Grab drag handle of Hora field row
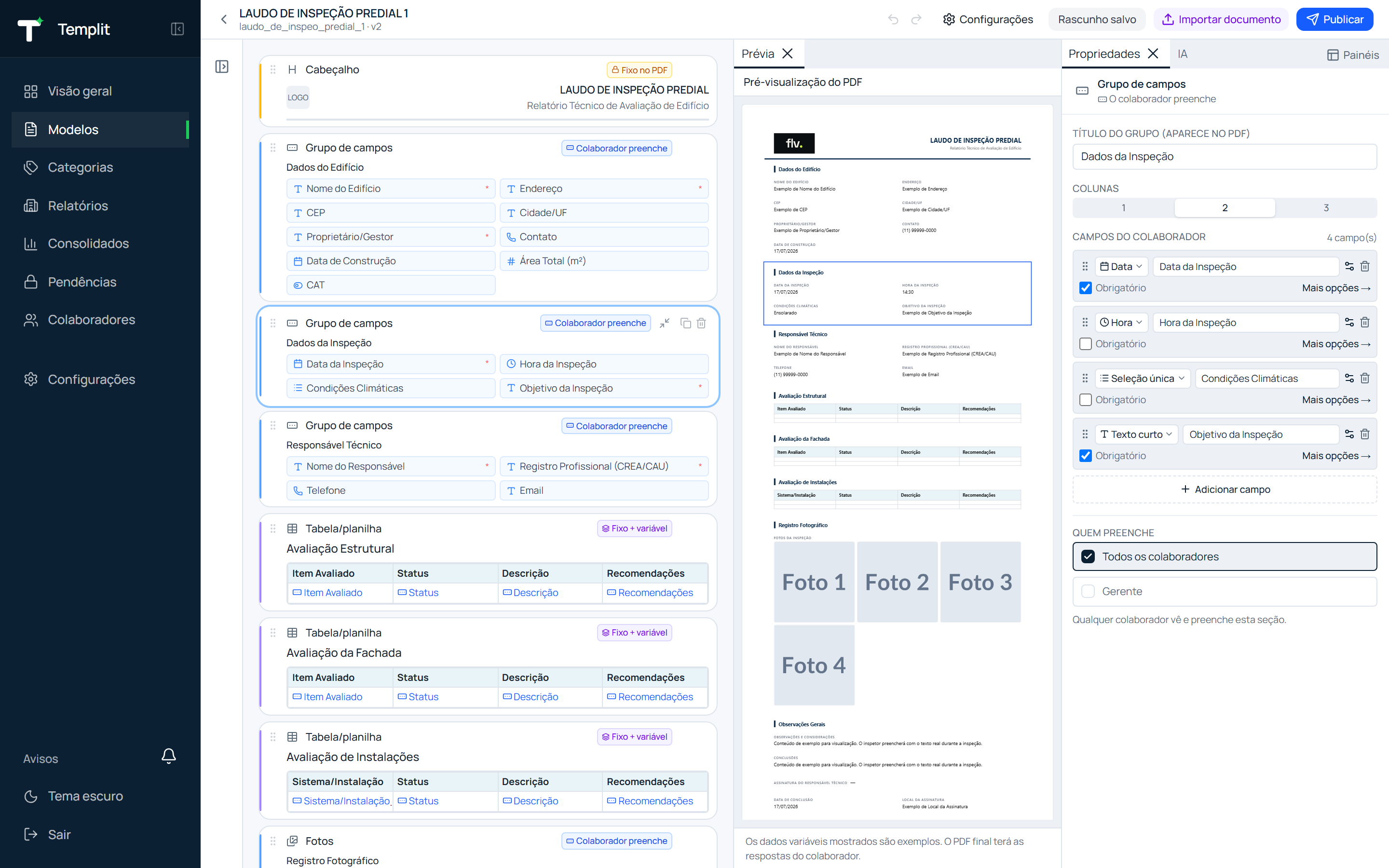 [x=1085, y=323]
